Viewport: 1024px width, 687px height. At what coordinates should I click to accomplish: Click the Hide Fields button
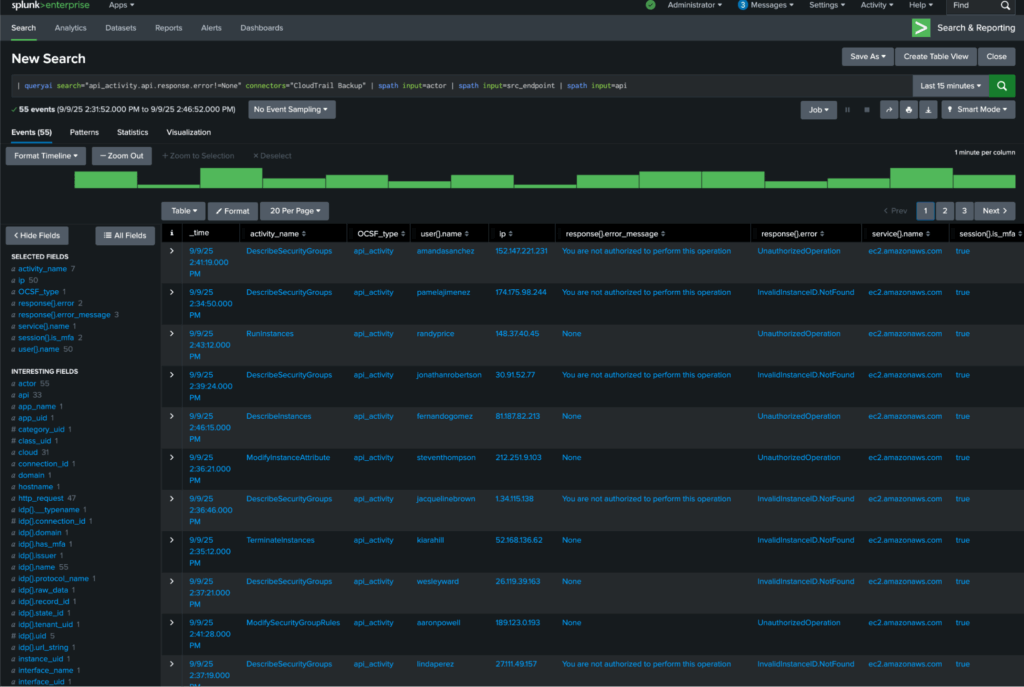37,236
